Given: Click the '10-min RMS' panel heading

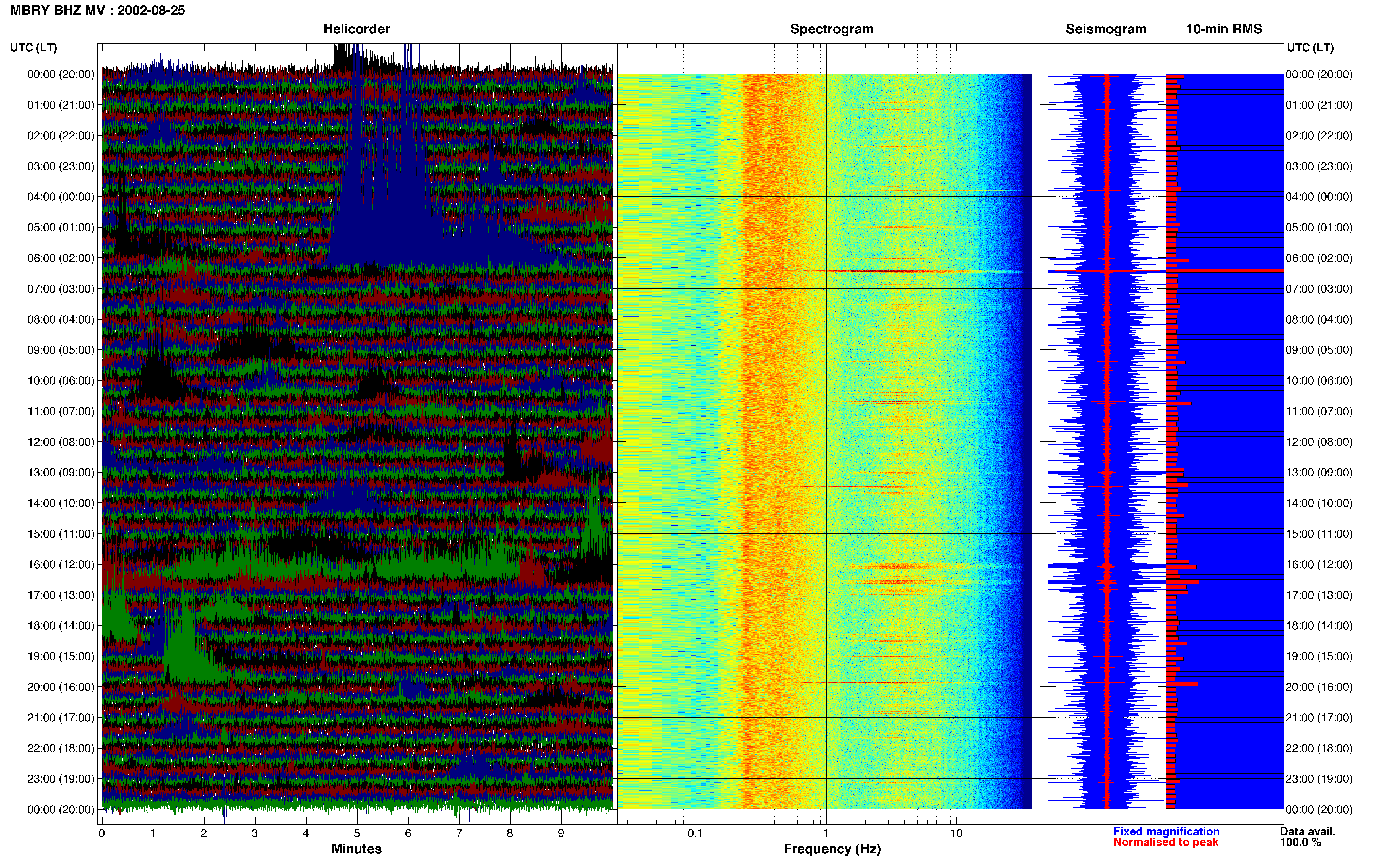Looking at the screenshot, I should tap(1224, 29).
